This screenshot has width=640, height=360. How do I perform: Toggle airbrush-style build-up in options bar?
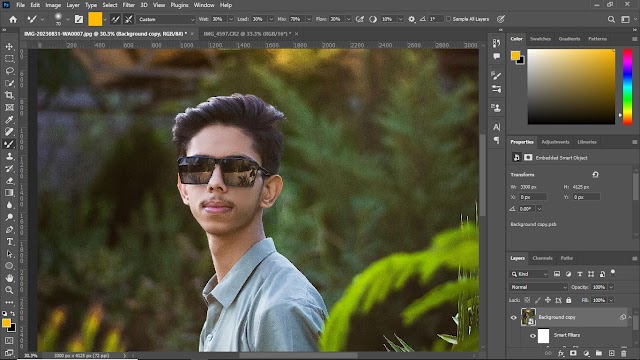tap(360, 19)
